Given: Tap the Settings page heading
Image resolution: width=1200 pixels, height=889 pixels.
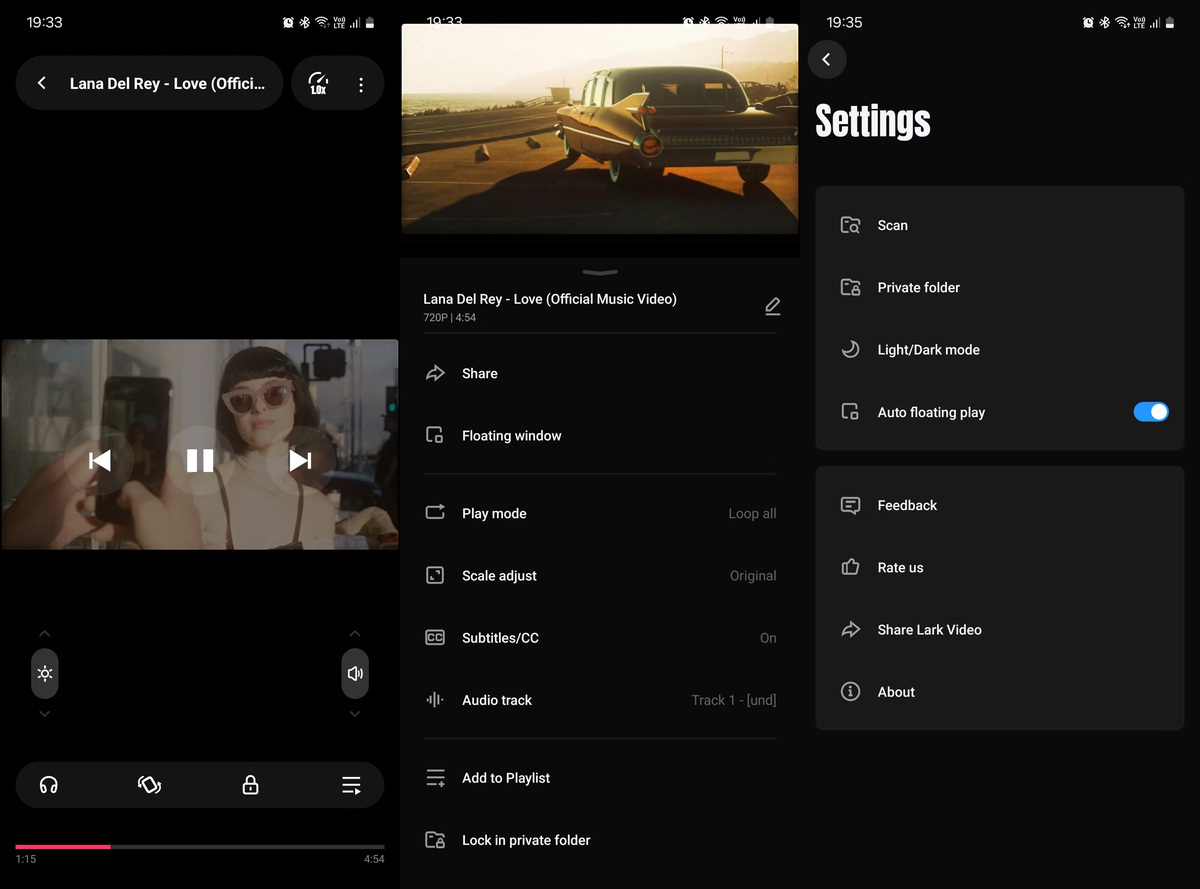Looking at the screenshot, I should pyautogui.click(x=873, y=121).
